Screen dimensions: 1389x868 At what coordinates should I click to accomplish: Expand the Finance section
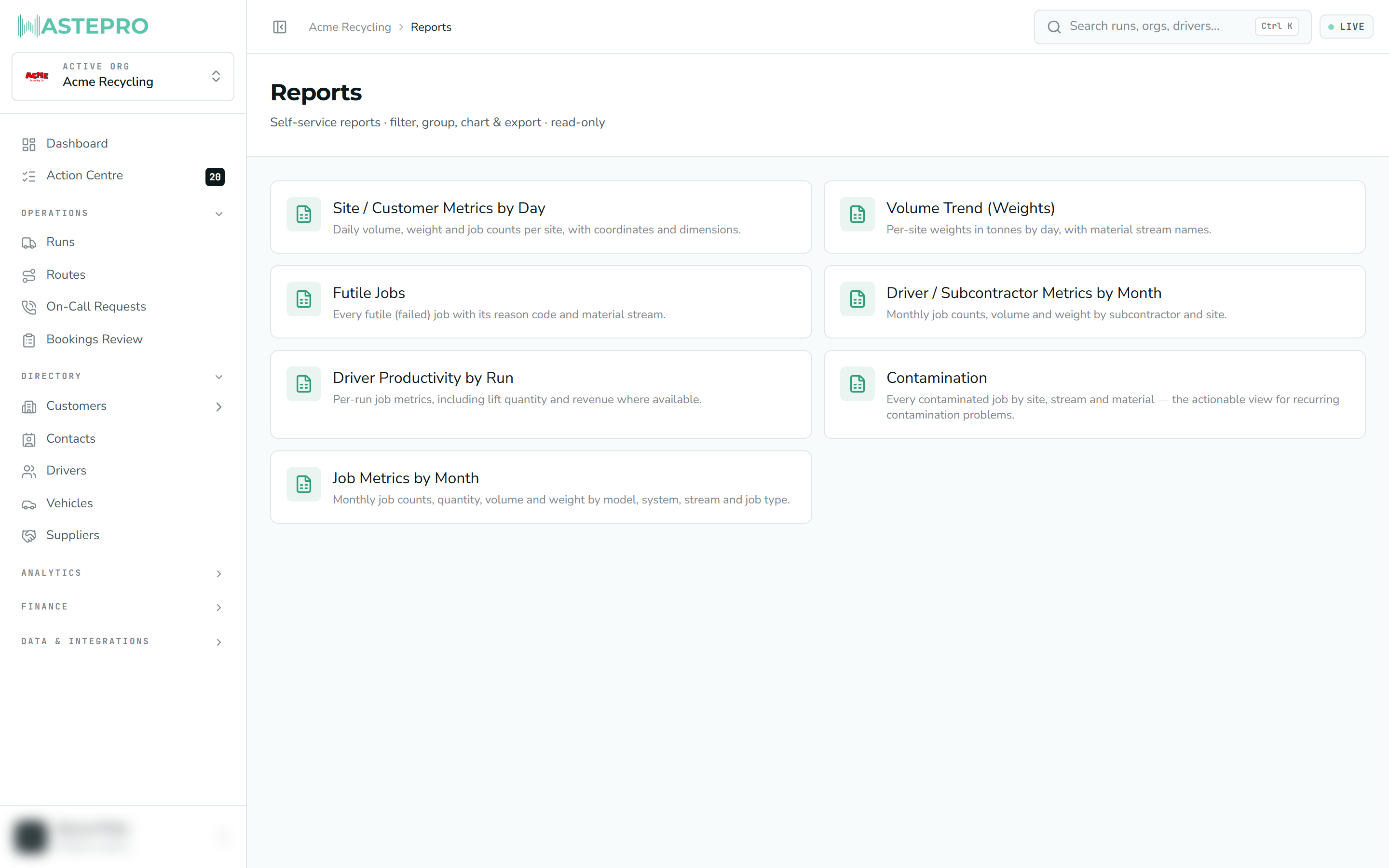218,608
